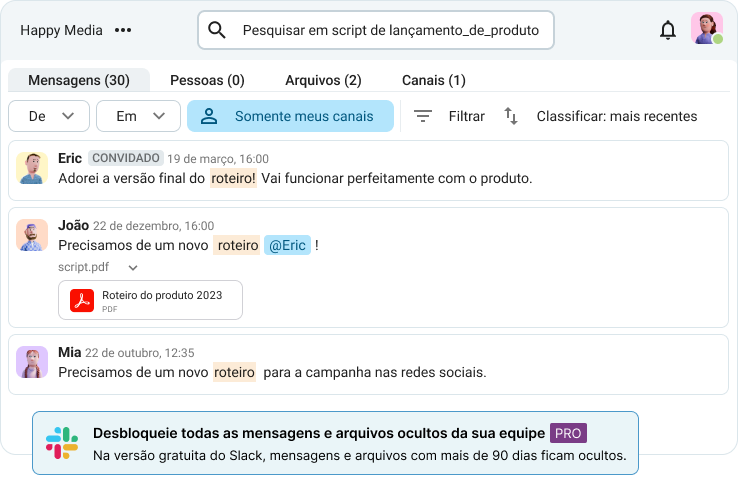Switch to Arquivos (2) tab
This screenshot has height=483, width=738.
(x=323, y=80)
